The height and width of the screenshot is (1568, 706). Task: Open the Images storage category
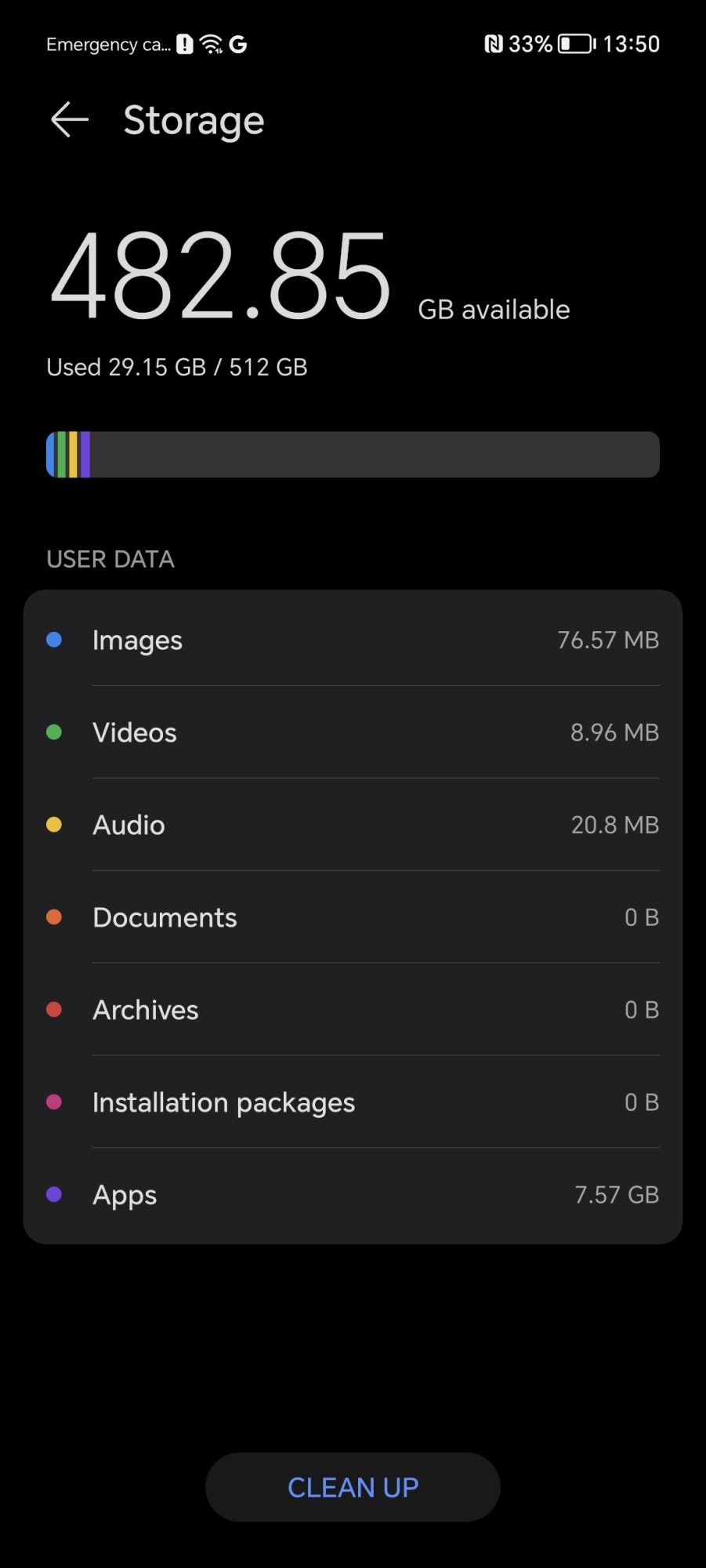353,640
